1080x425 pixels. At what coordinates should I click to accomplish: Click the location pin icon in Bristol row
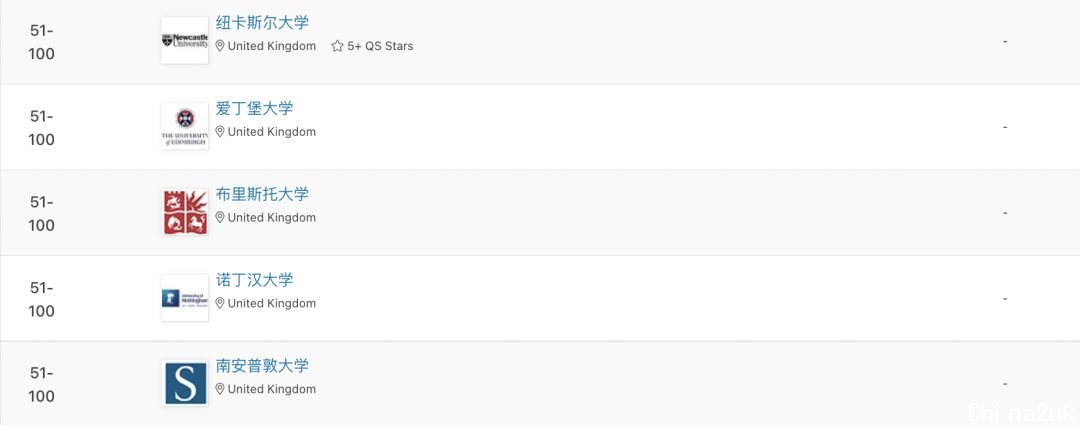pos(220,218)
